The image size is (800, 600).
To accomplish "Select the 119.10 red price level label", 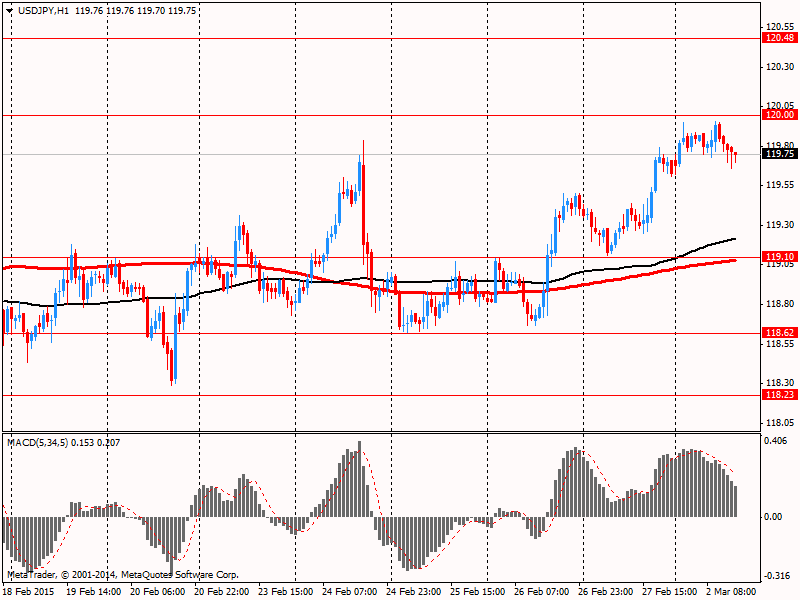I will point(779,257).
